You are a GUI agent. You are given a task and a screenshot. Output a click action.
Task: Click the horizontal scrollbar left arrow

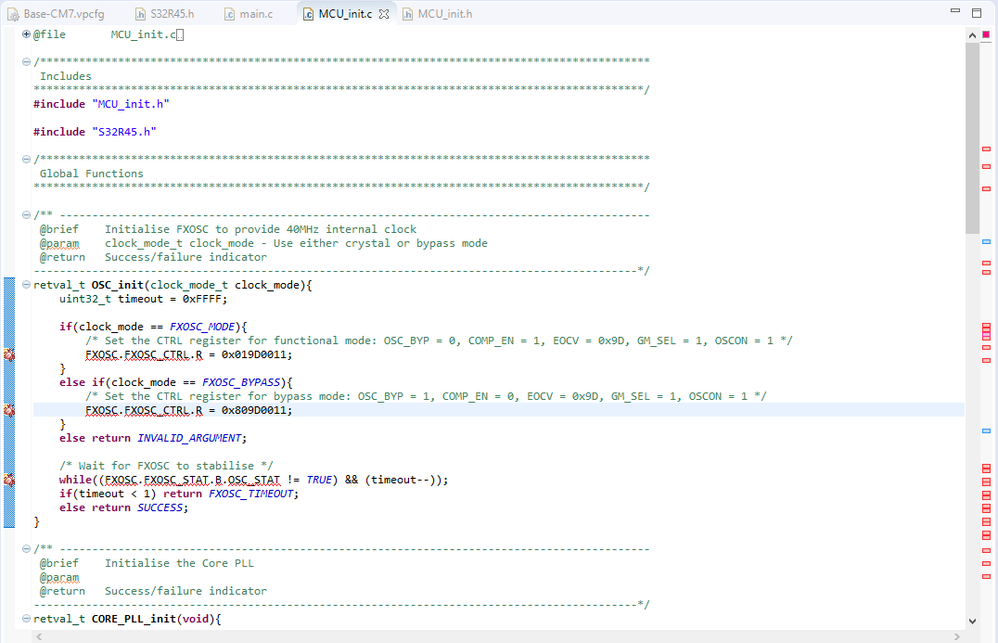39,637
